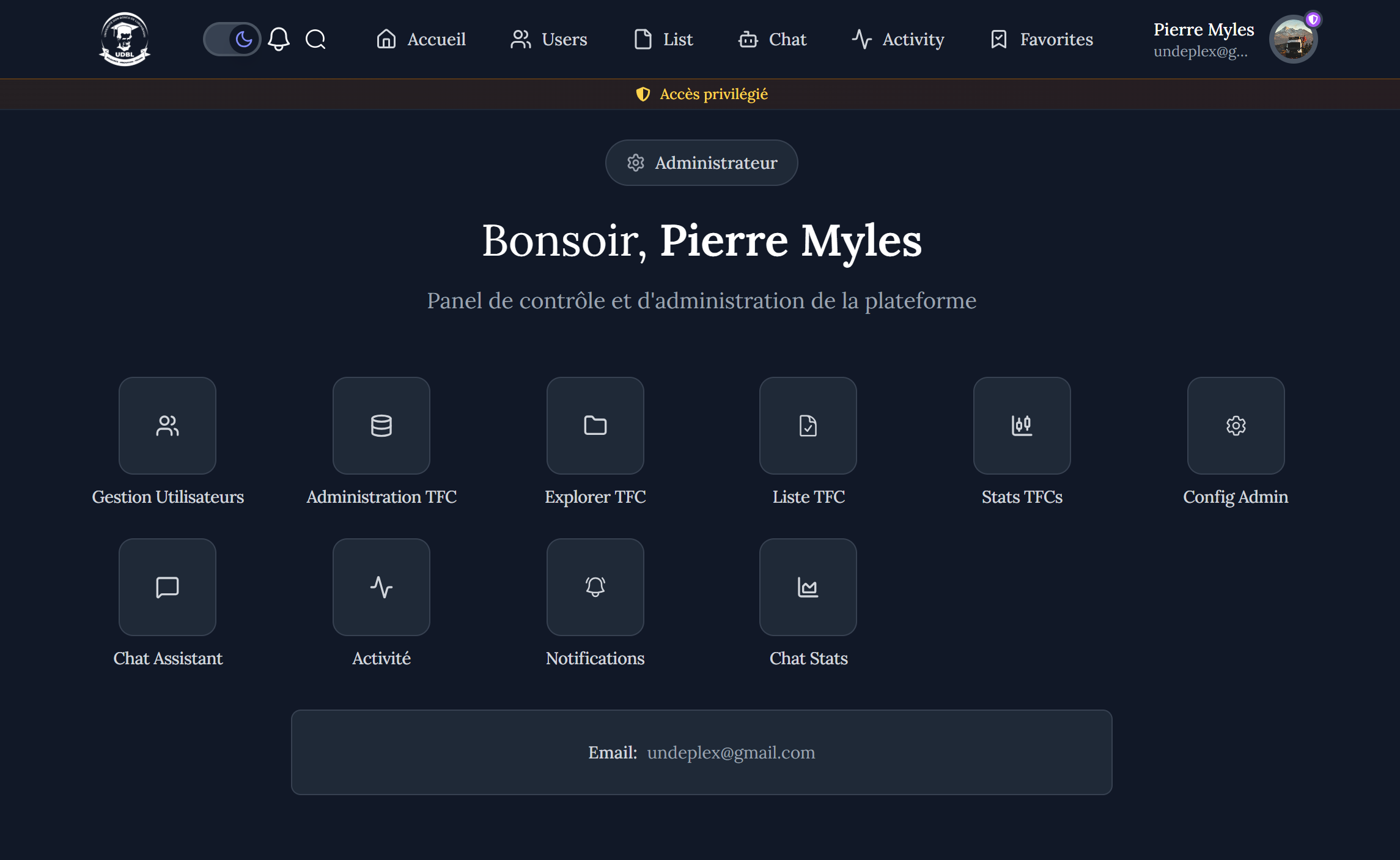Launch the Chat Assistant tile
Viewport: 1400px width, 860px height.
[168, 587]
